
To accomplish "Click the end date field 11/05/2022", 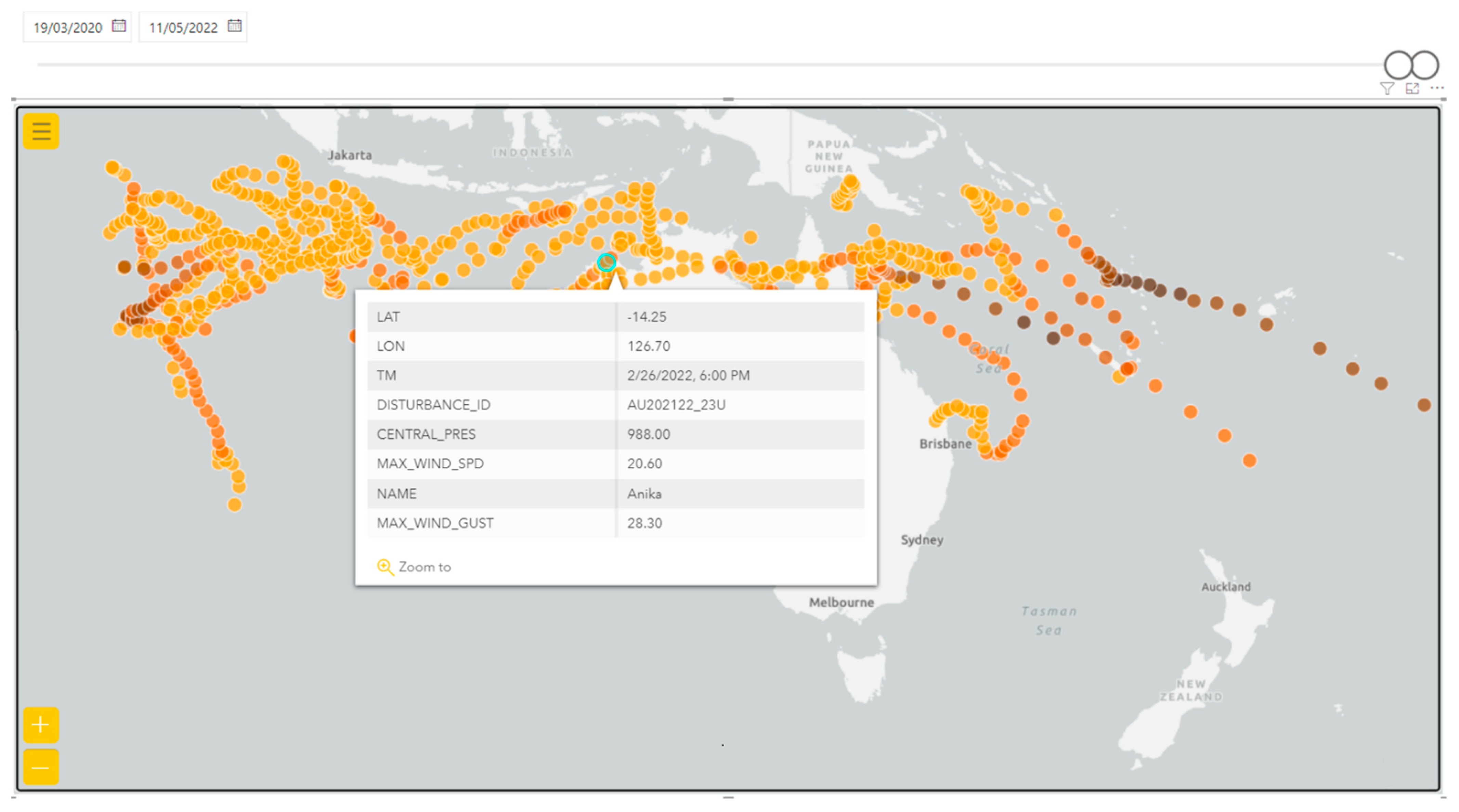I will (183, 27).
